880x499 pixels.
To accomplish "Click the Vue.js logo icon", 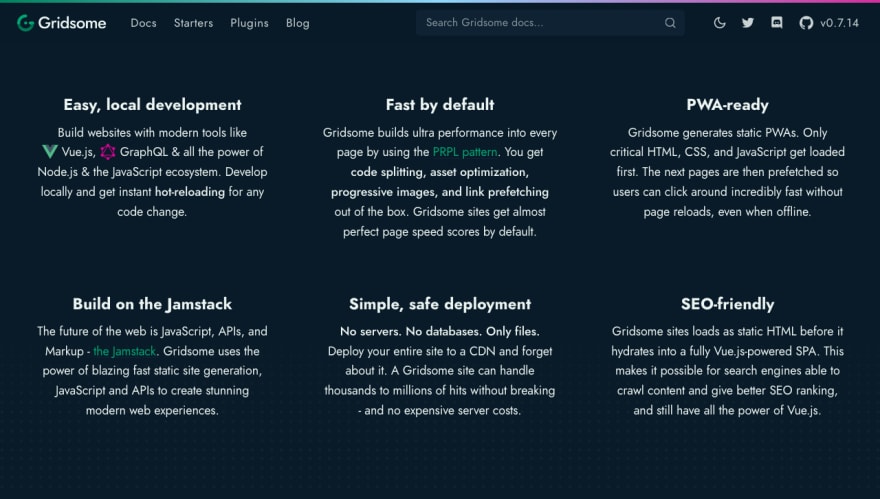I will [50, 152].
